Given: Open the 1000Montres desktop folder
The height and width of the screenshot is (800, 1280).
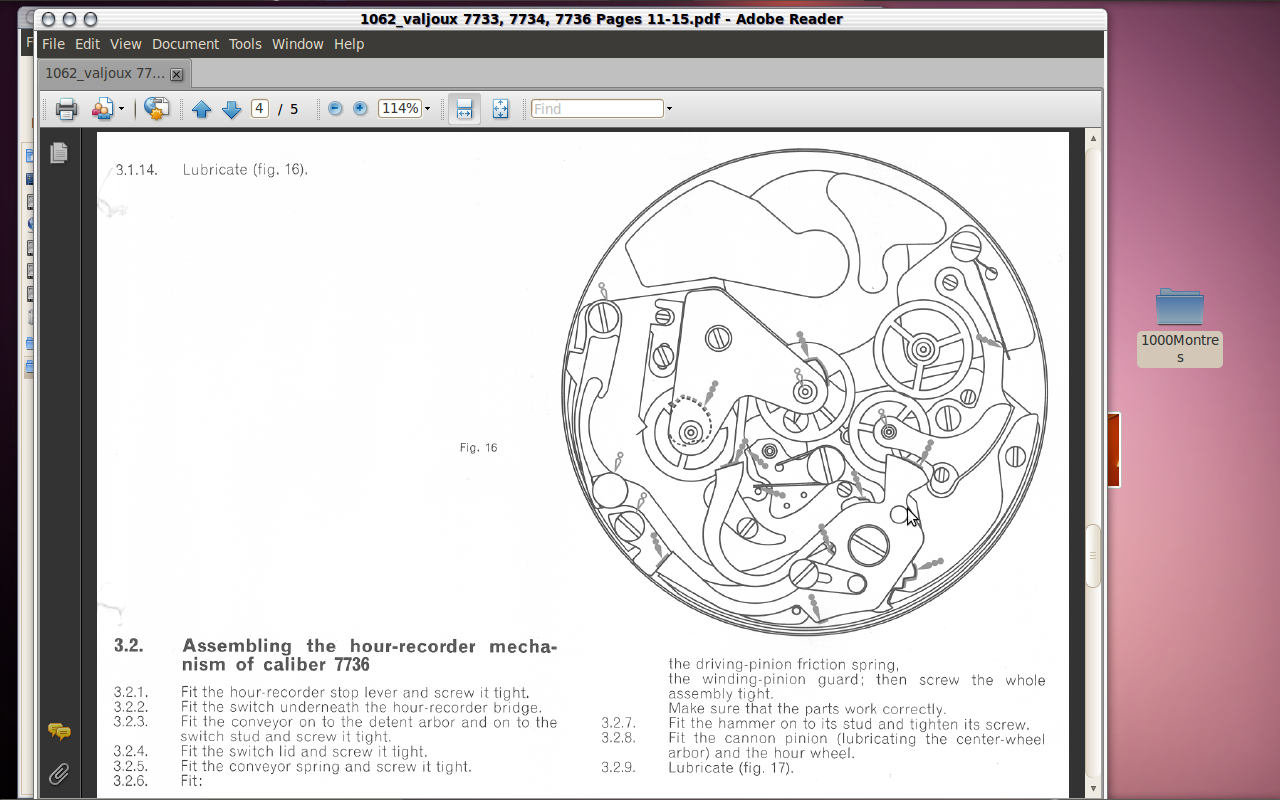Looking at the screenshot, I should tap(1180, 326).
